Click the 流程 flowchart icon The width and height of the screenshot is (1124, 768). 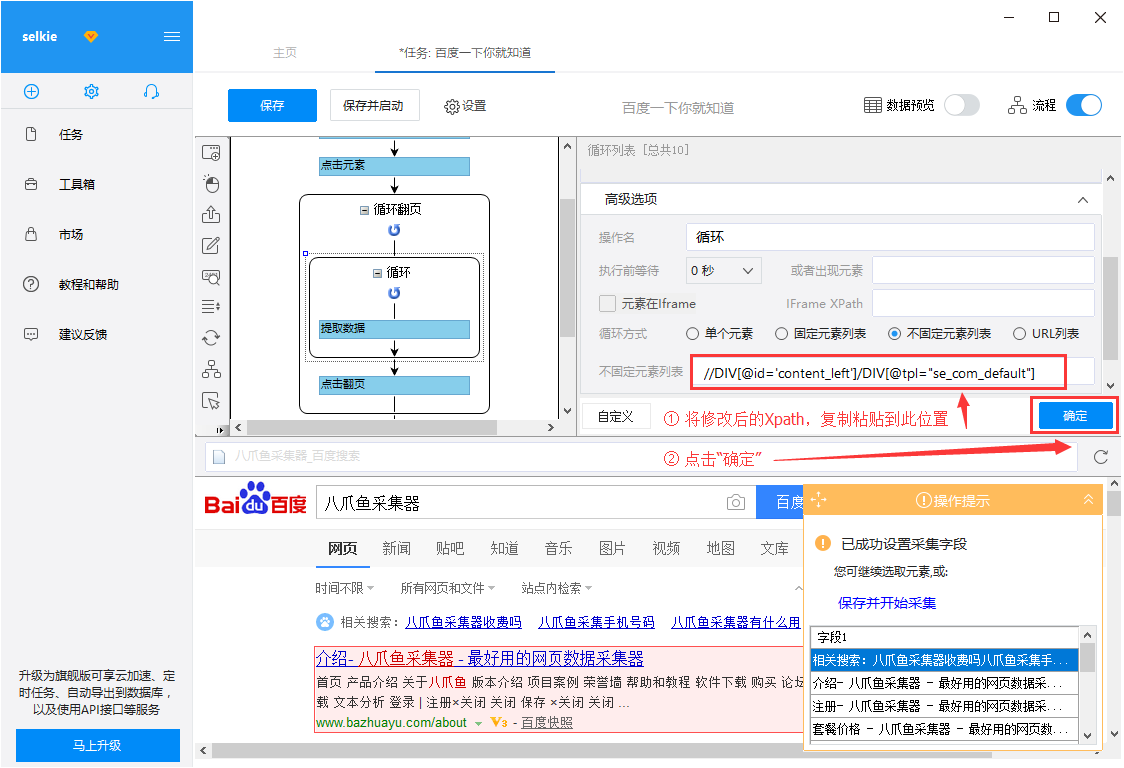click(1017, 105)
